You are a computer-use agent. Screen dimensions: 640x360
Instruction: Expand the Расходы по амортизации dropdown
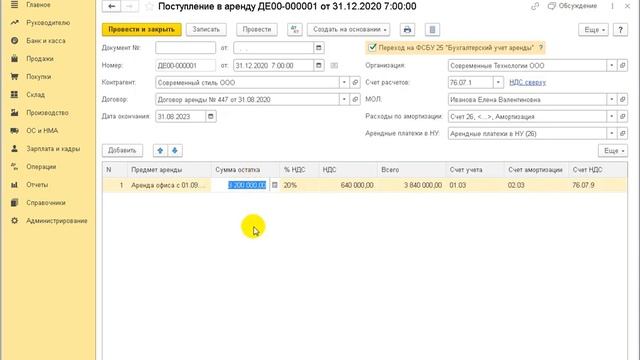611,117
